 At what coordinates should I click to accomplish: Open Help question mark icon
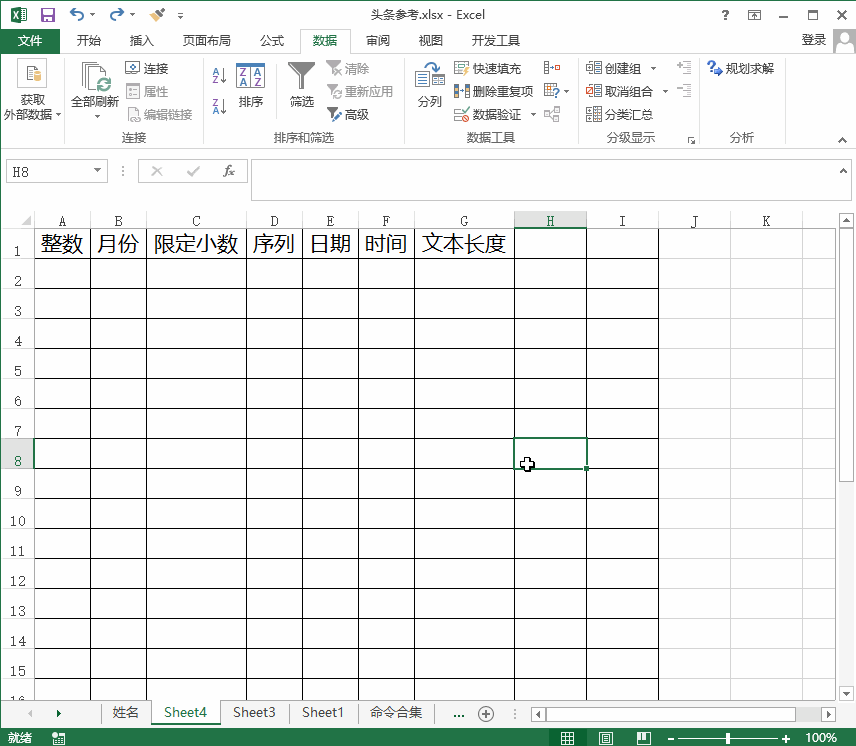pyautogui.click(x=725, y=15)
